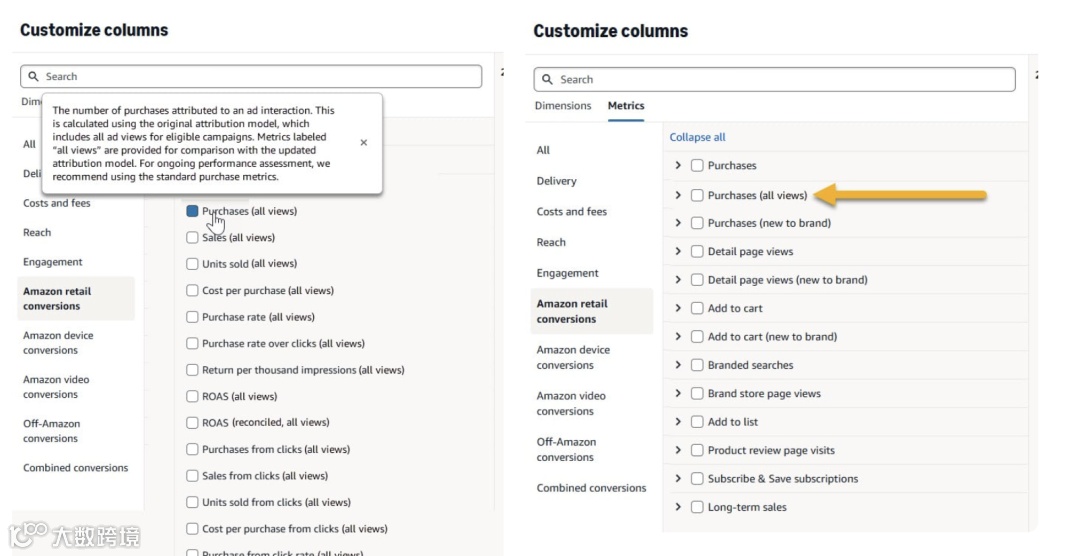Select the Metrics tab

626,106
